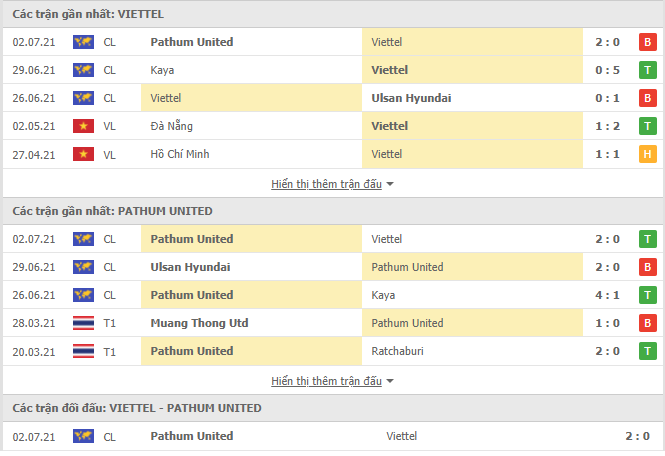
Task: Click the green T result badge for Kaya vs Viettel
Action: [647, 70]
